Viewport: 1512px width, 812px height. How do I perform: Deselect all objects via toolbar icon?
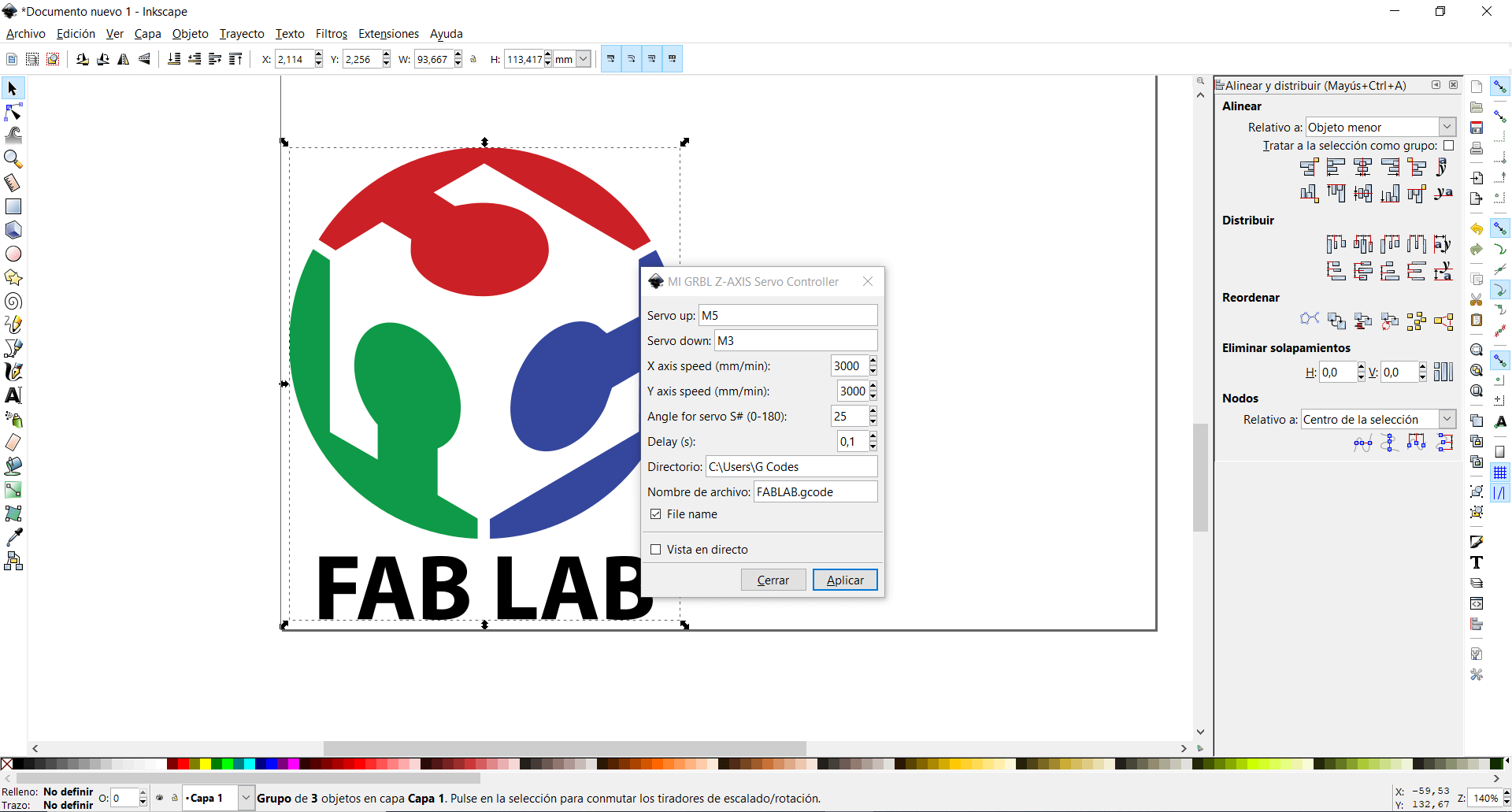(x=53, y=59)
